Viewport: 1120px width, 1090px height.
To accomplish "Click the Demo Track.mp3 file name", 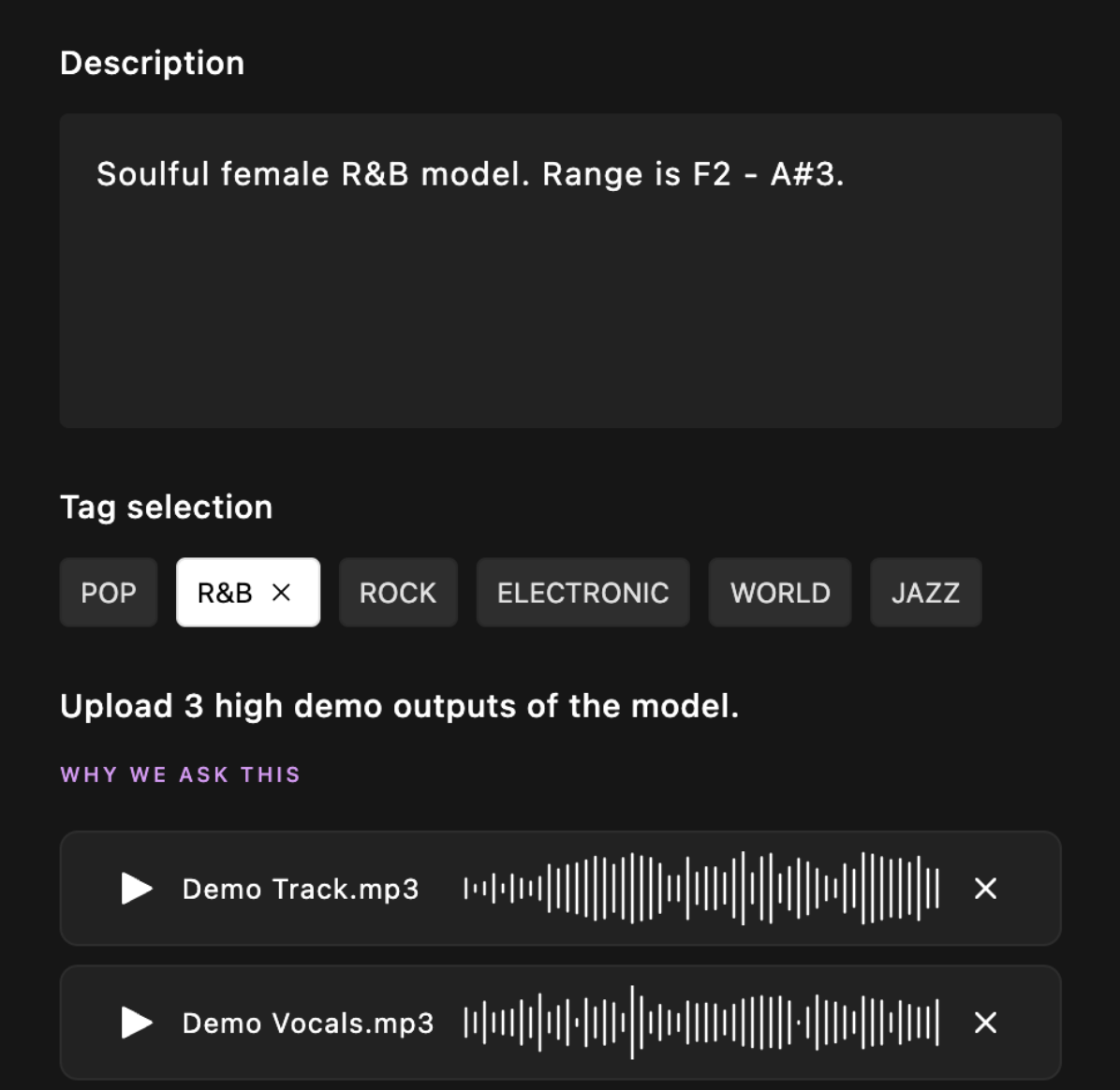I will (x=301, y=890).
